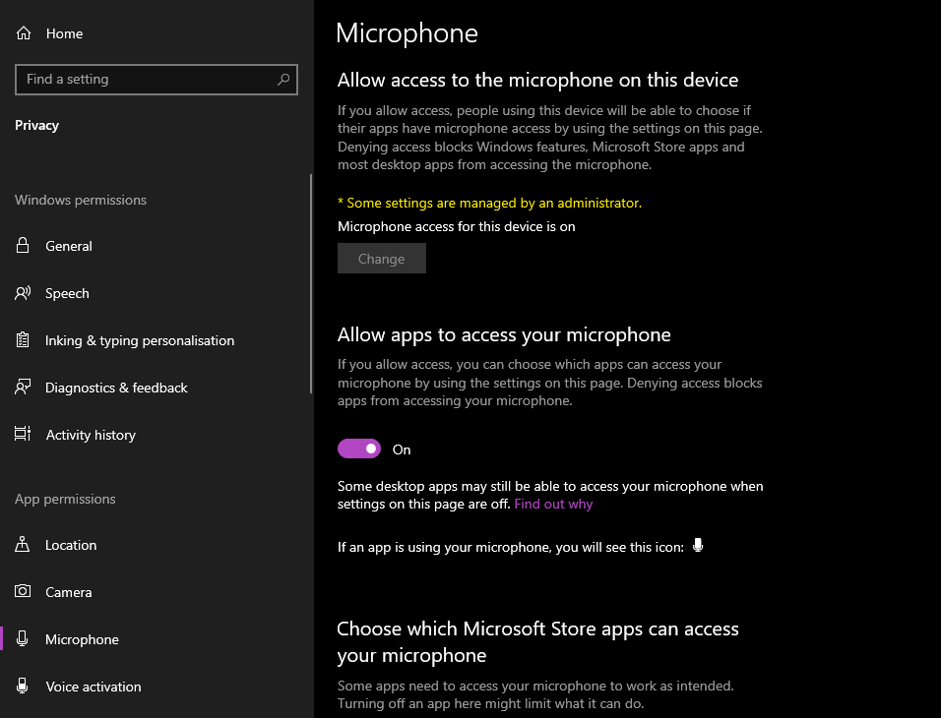Open the Find out why link
This screenshot has height=718, width=941.
553,503
